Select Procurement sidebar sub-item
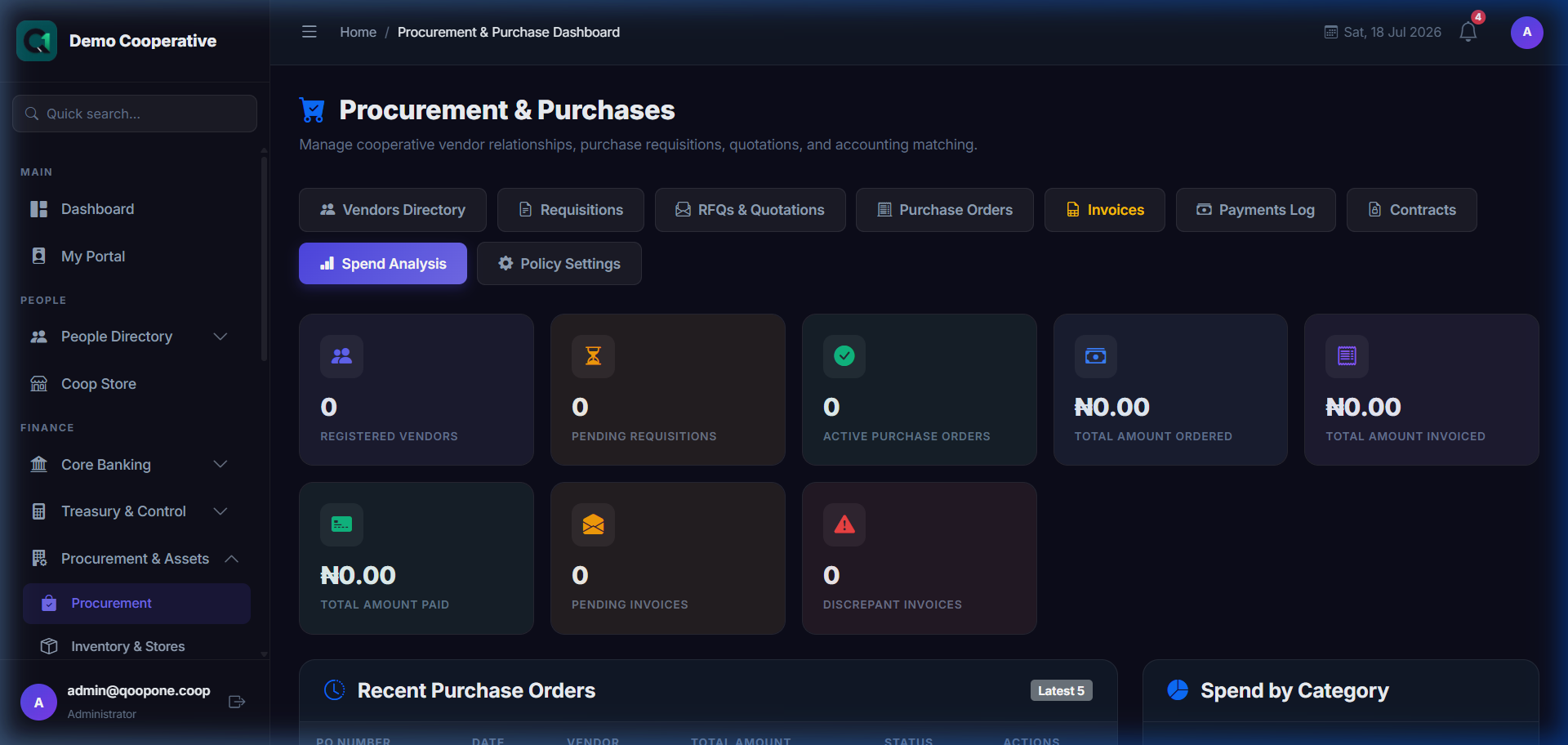 pos(136,604)
